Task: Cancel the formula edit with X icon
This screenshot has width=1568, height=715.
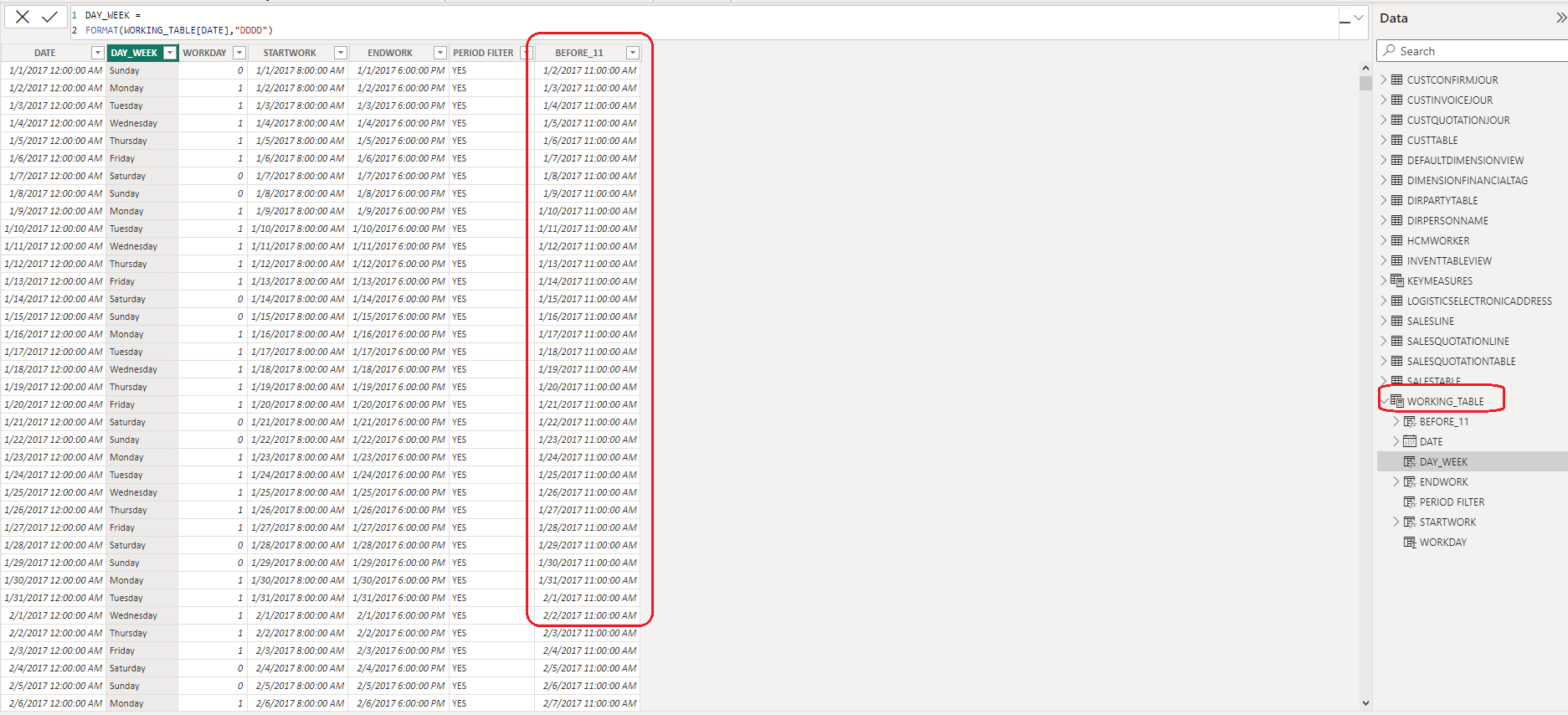Action: [x=23, y=17]
